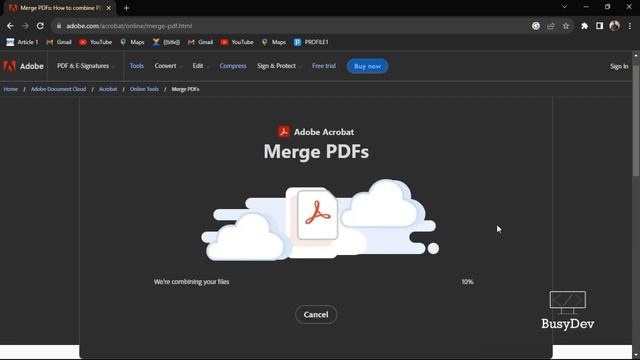Open Acrobat breadcrumb link

(108, 89)
